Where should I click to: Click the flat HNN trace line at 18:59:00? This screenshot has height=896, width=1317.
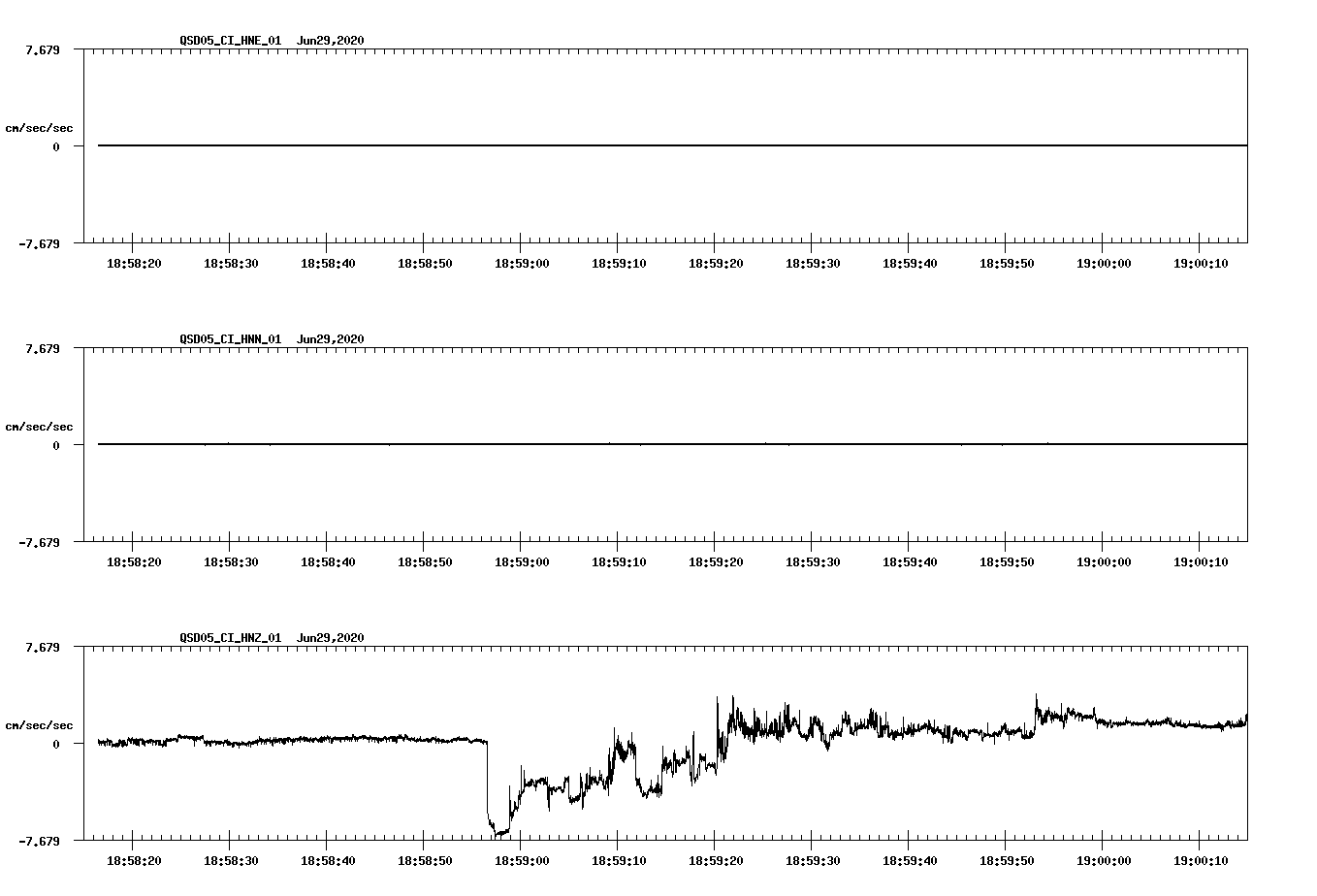click(521, 444)
